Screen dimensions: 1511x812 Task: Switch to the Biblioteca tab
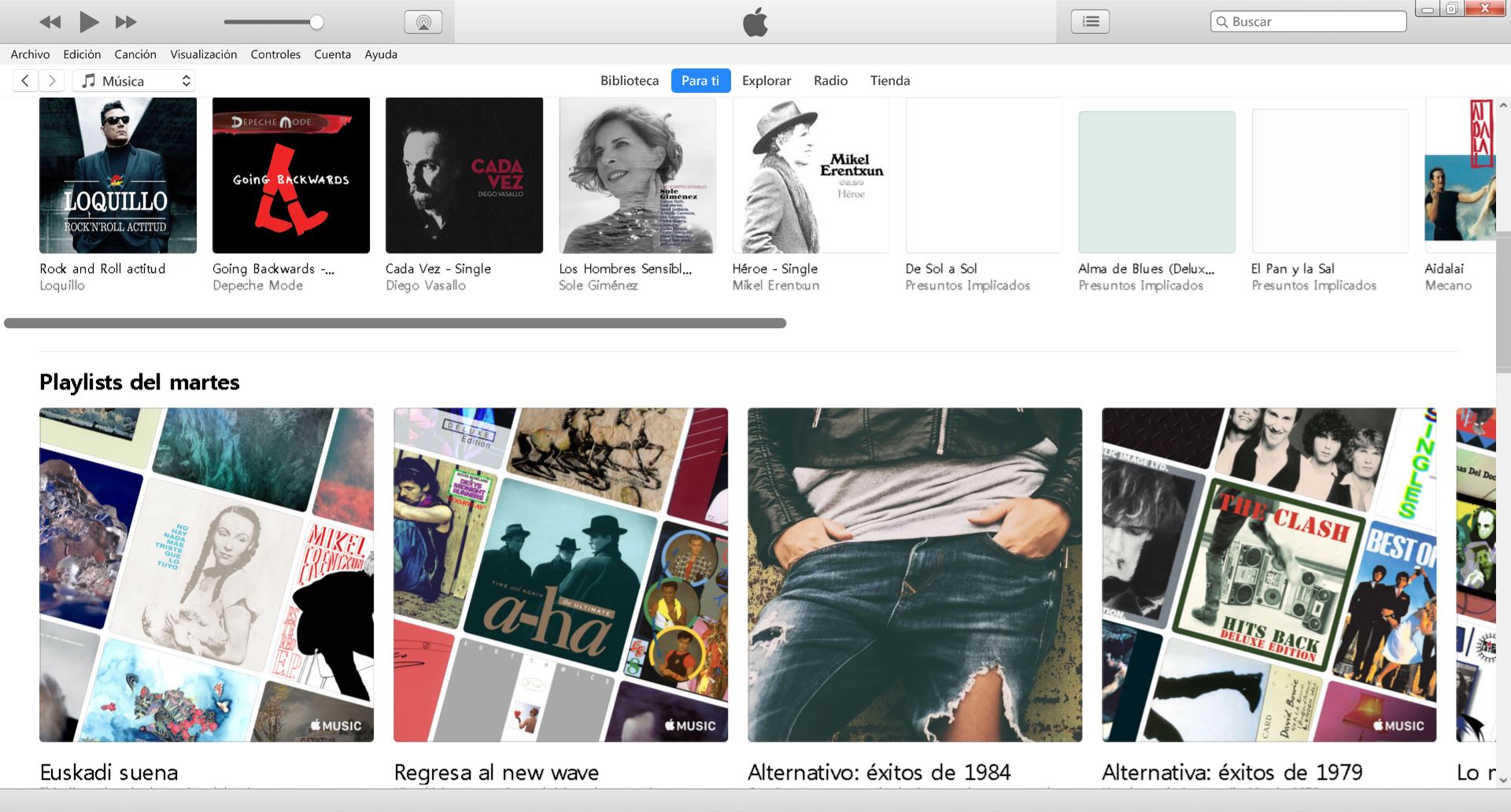(630, 80)
